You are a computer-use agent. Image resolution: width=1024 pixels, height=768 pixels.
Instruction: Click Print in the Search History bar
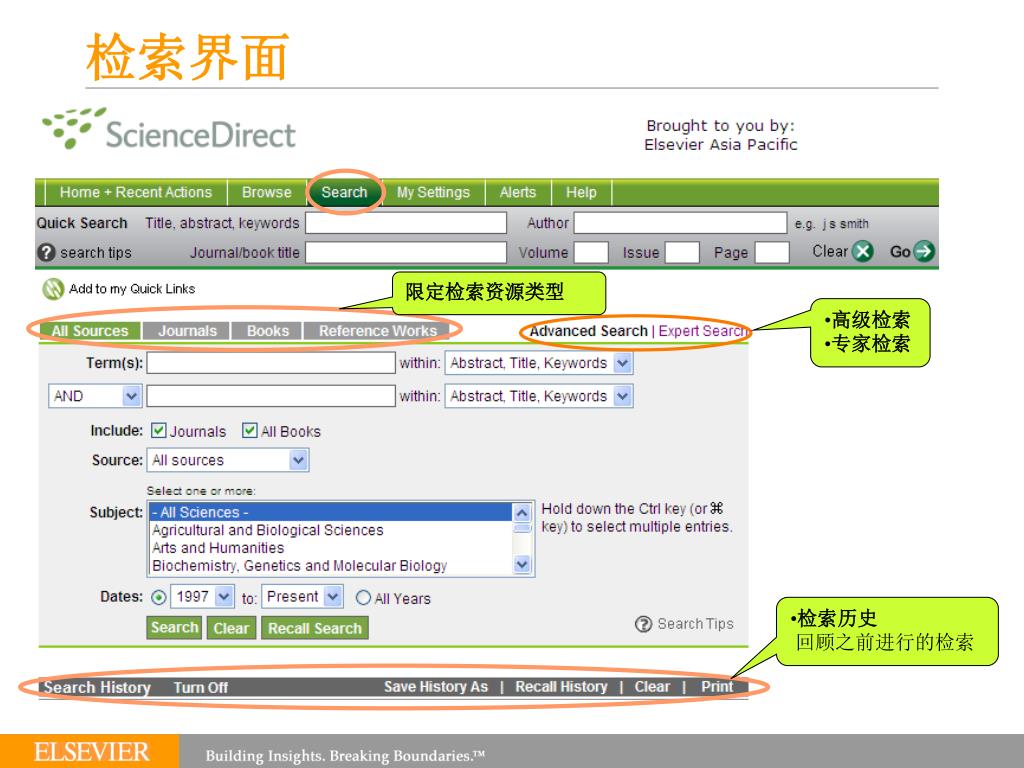717,687
